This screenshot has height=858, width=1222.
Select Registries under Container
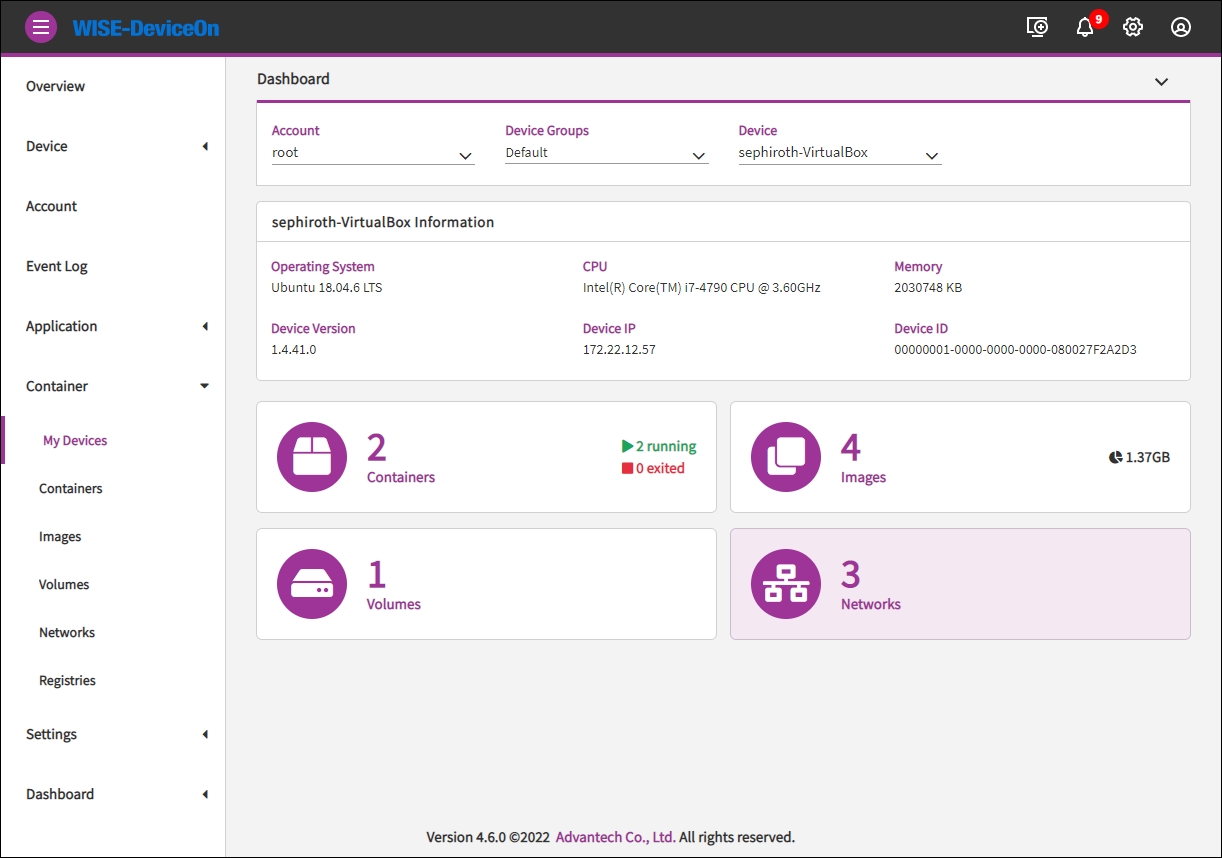coord(67,680)
